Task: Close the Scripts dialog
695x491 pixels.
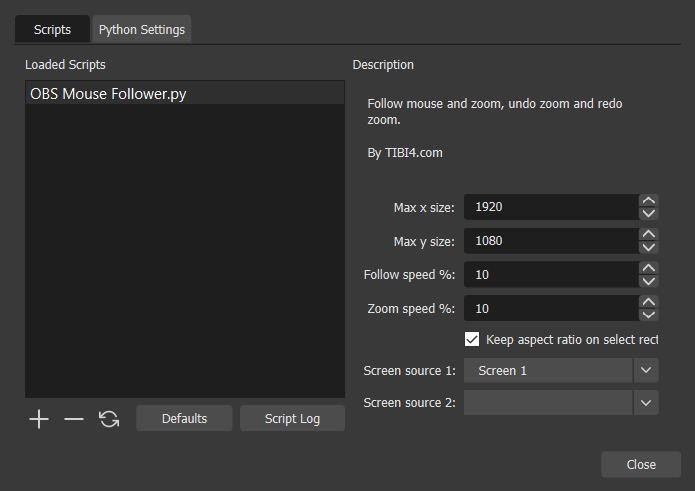Action: [641, 464]
